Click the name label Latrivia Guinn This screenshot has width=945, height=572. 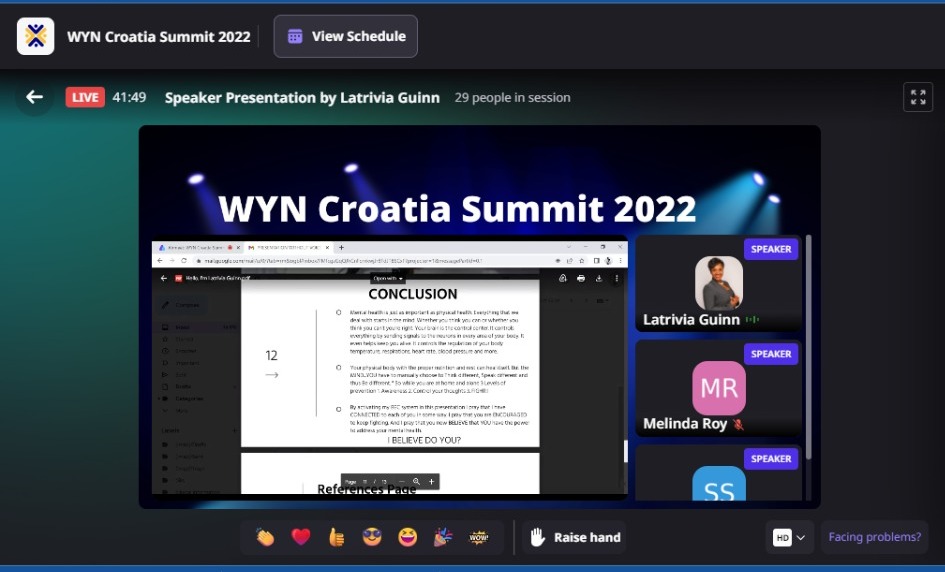pyautogui.click(x=691, y=319)
